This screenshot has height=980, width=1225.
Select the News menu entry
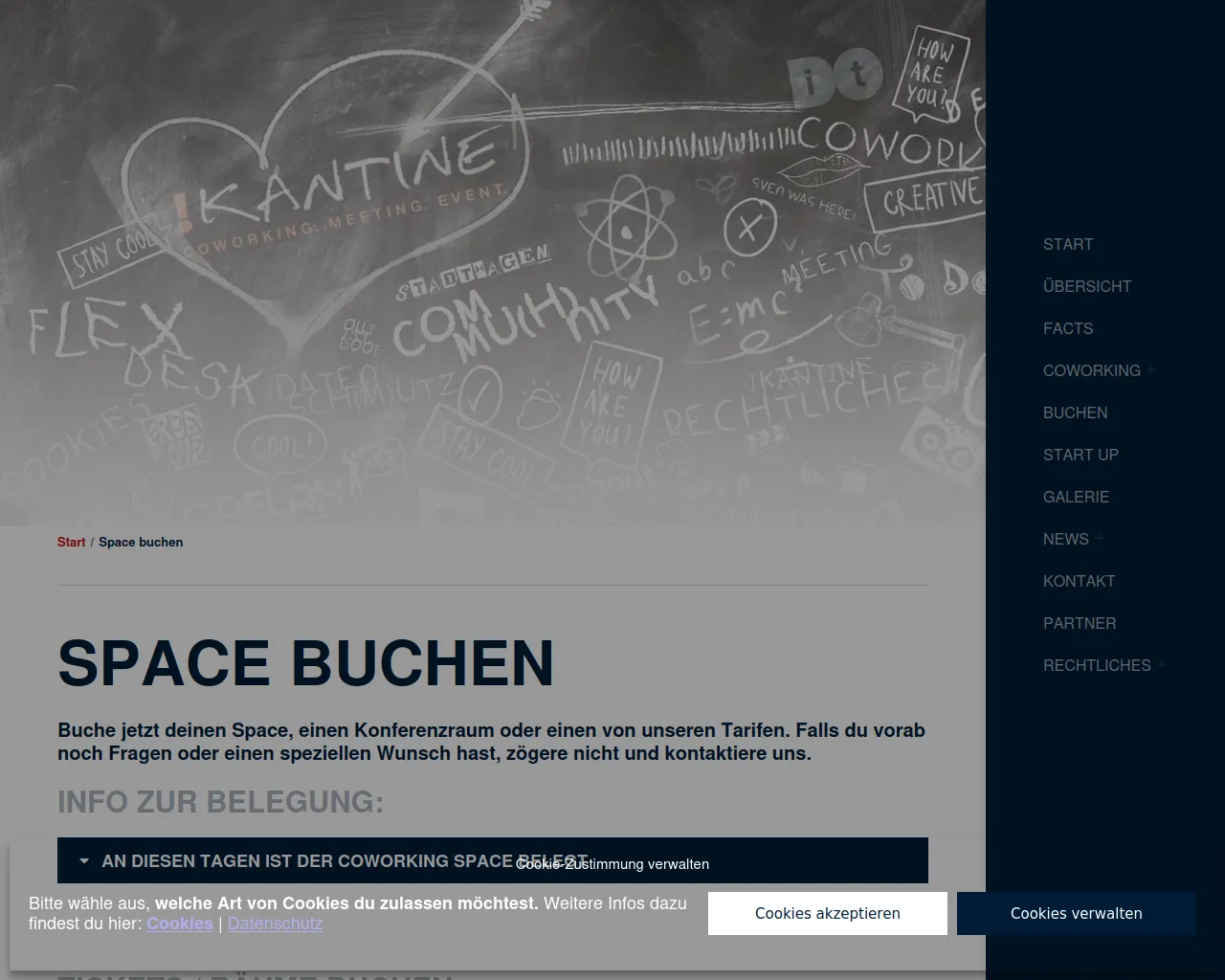coord(1065,539)
